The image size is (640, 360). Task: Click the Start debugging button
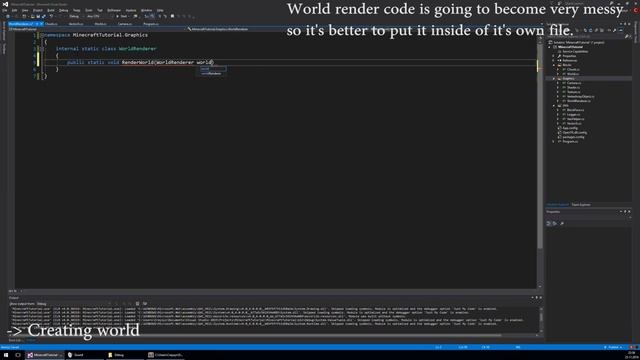(122, 16)
